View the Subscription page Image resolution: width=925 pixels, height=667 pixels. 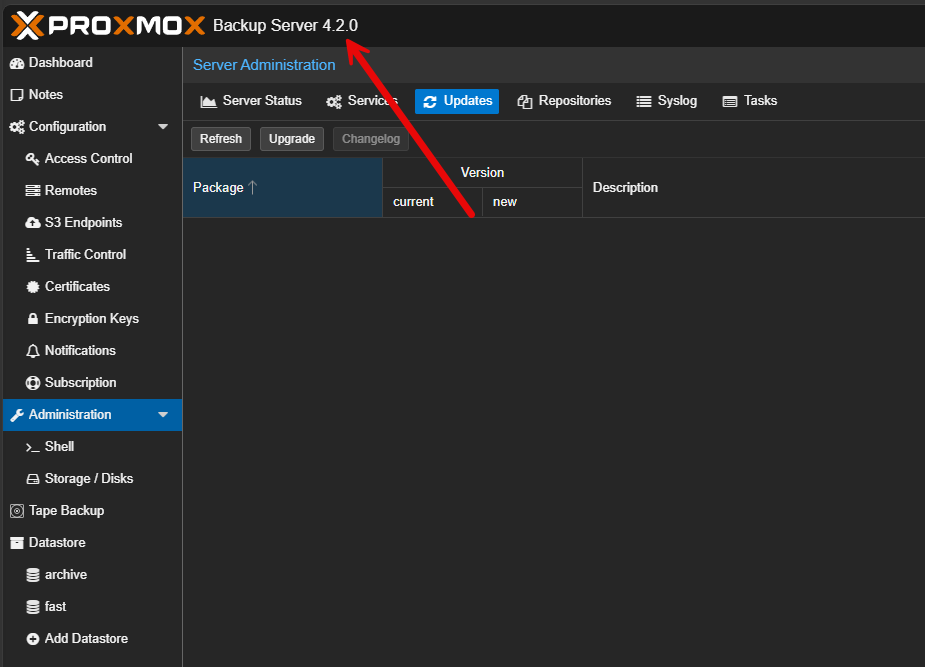point(93,382)
